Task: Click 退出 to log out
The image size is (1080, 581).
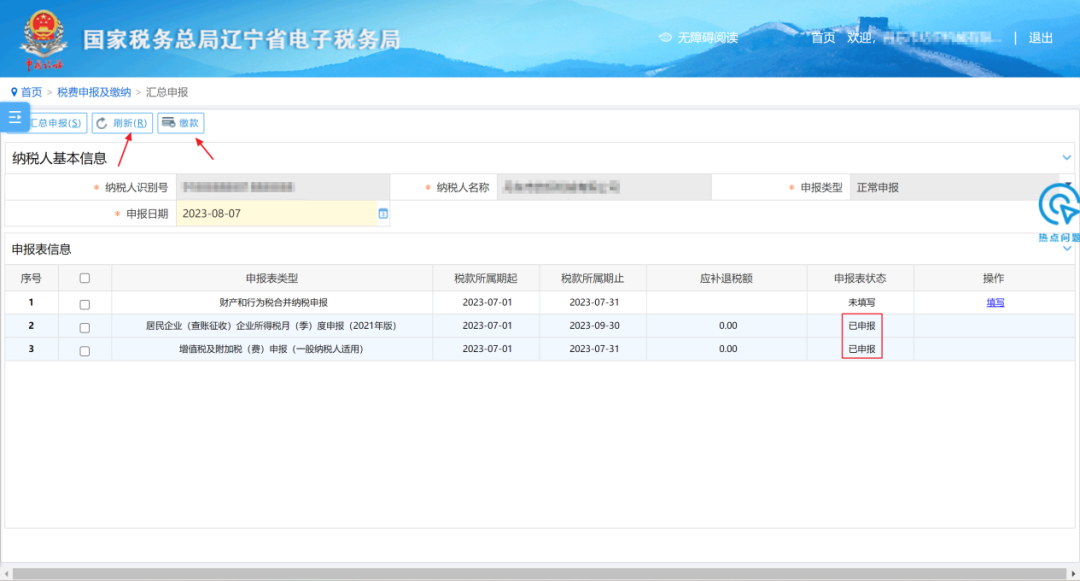Action: pyautogui.click(x=1041, y=38)
